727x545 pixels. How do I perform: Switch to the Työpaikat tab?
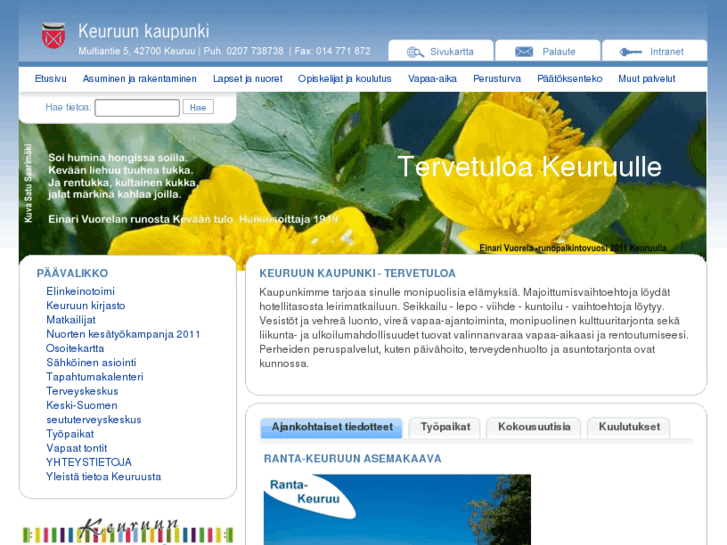click(445, 427)
